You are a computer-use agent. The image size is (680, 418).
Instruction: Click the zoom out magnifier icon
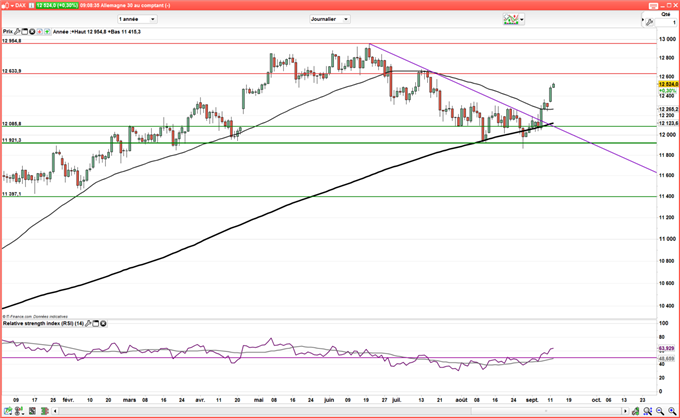click(660, 411)
